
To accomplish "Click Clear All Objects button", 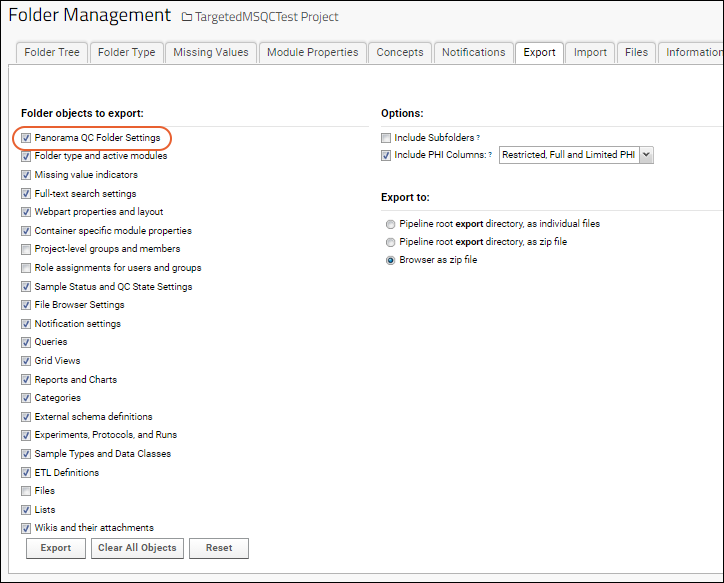I will (x=137, y=548).
